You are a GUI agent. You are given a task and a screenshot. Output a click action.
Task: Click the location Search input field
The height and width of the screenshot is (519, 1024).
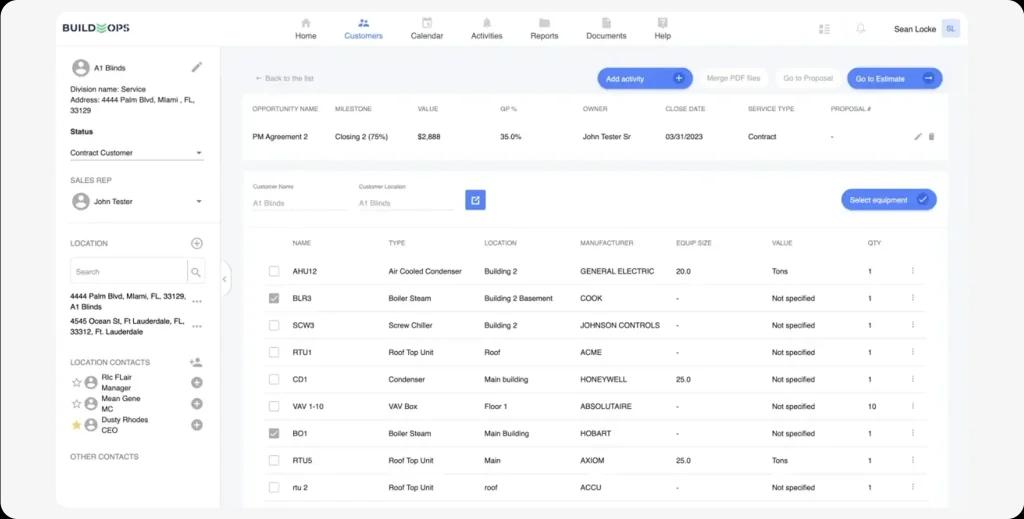[x=128, y=272]
